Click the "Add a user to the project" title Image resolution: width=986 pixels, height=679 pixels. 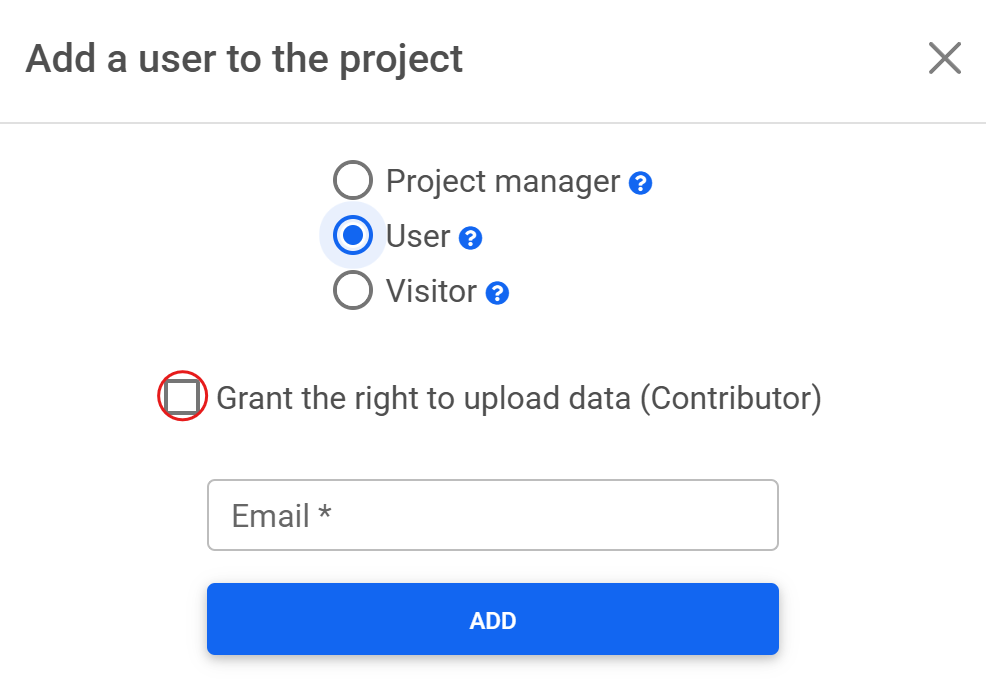coord(244,59)
